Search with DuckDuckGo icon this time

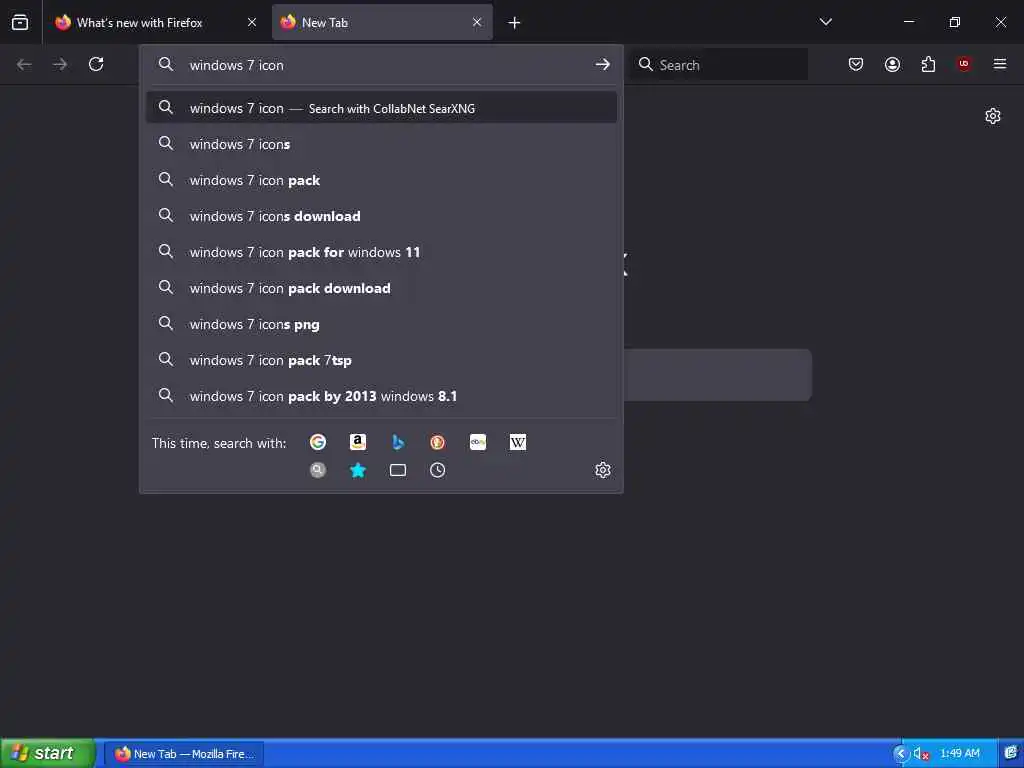438,442
